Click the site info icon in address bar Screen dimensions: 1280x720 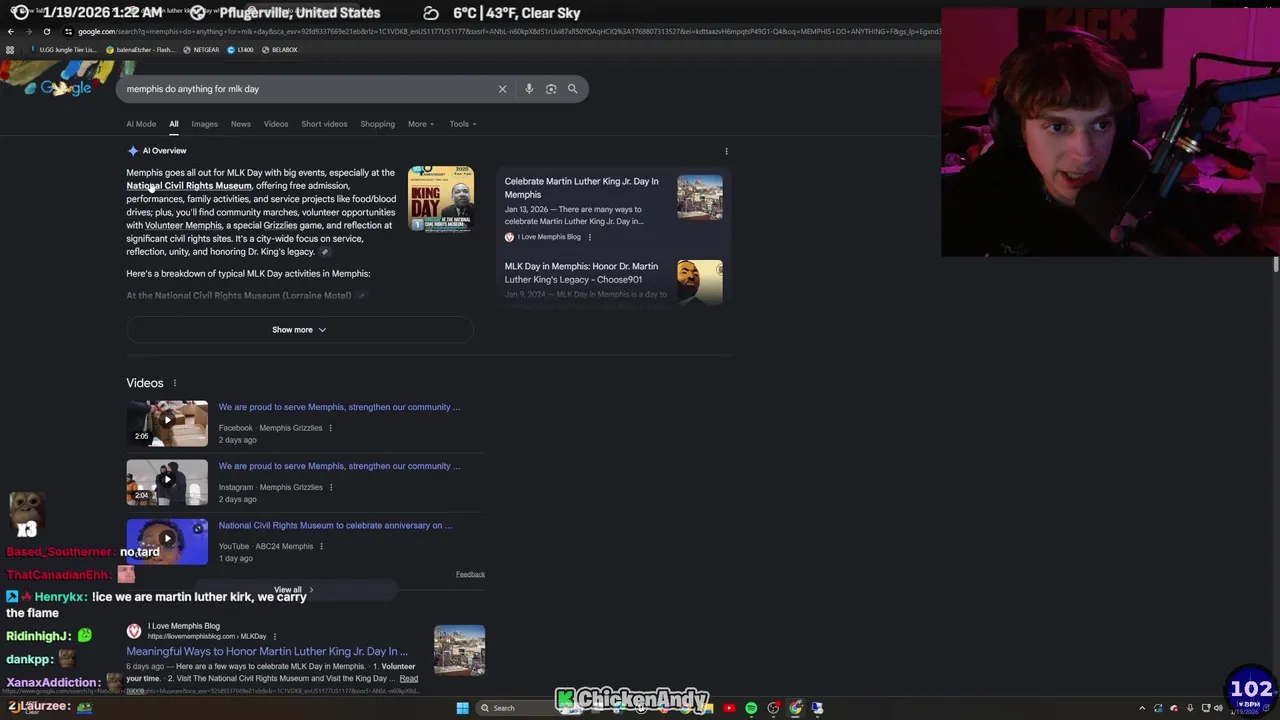68,31
